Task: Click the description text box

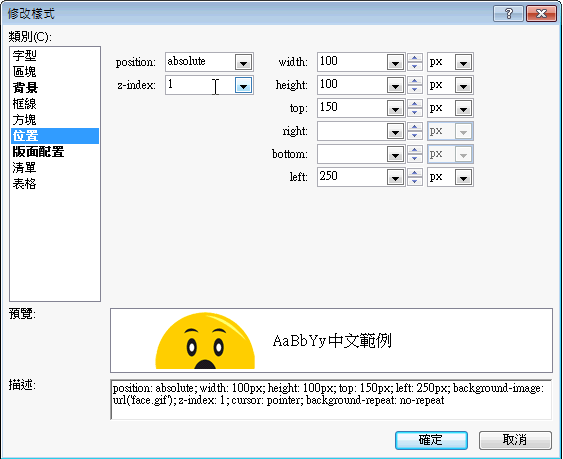Action: click(x=331, y=399)
